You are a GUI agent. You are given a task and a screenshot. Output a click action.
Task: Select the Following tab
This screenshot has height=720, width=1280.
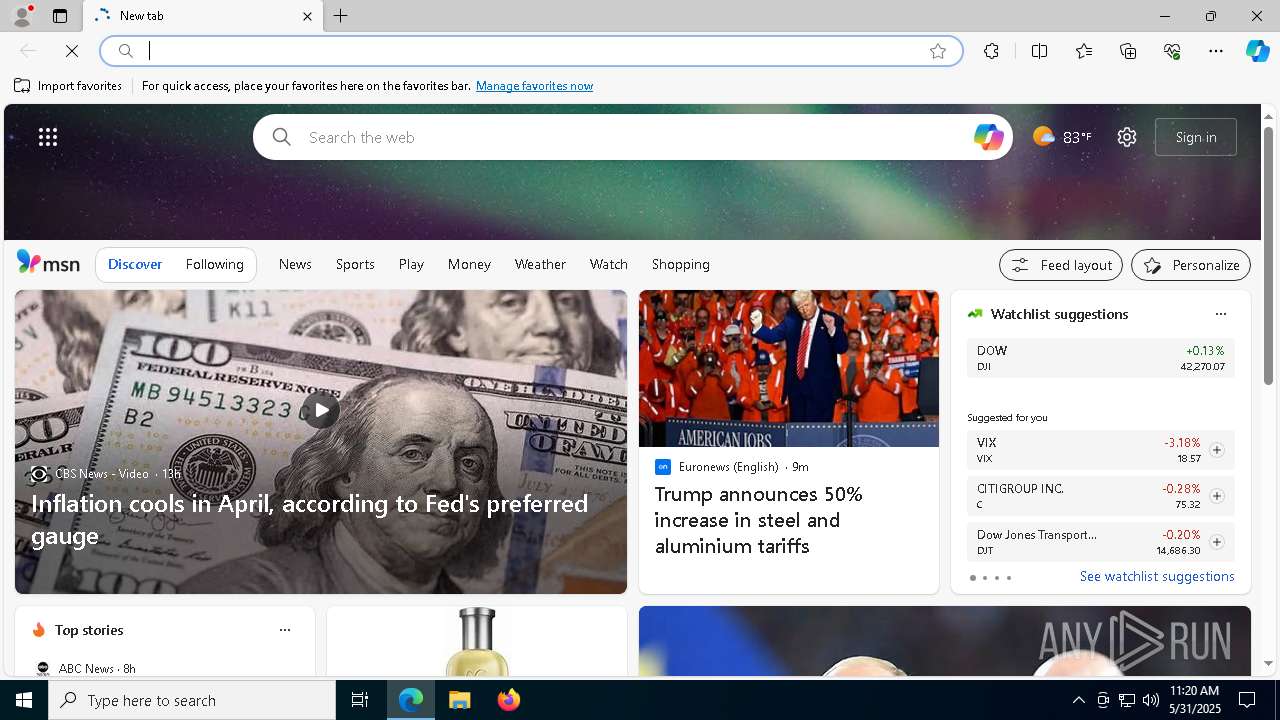coord(214,264)
